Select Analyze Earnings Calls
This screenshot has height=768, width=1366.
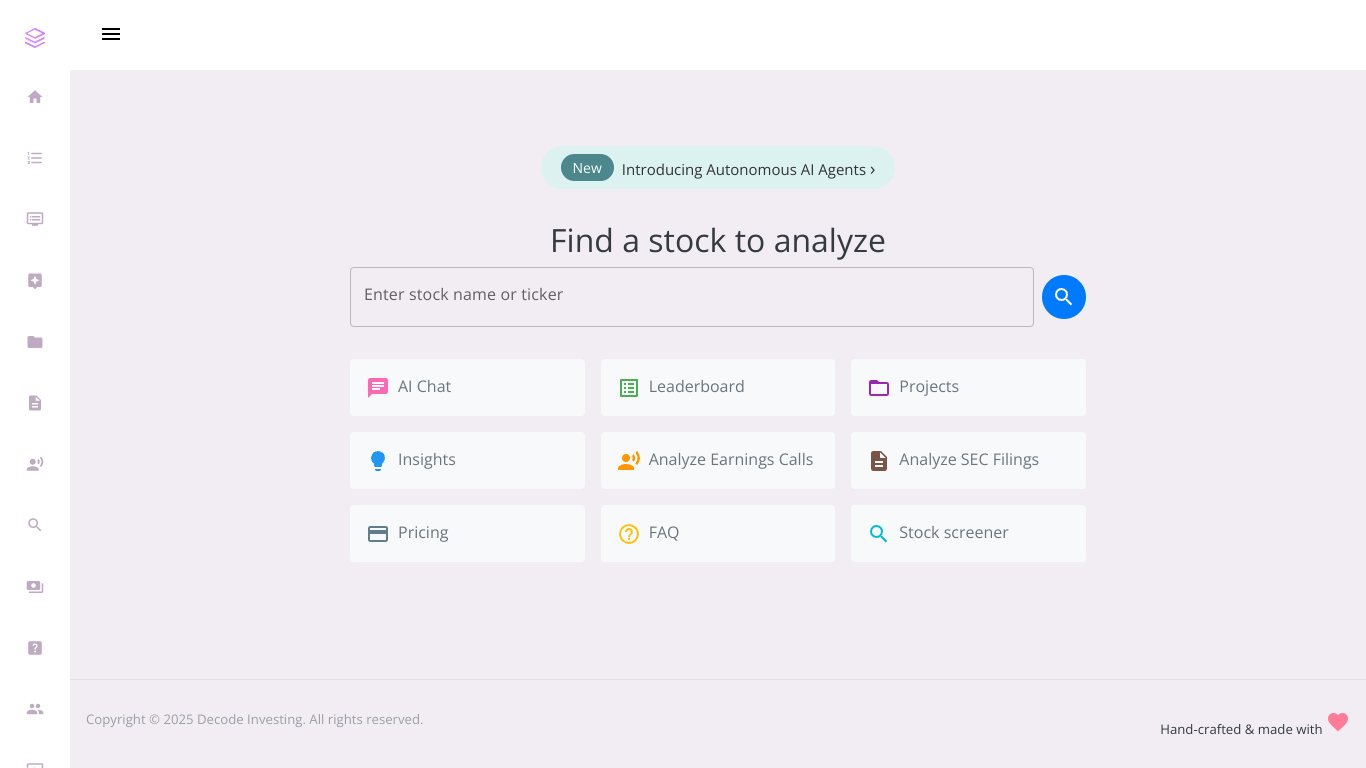click(x=718, y=460)
